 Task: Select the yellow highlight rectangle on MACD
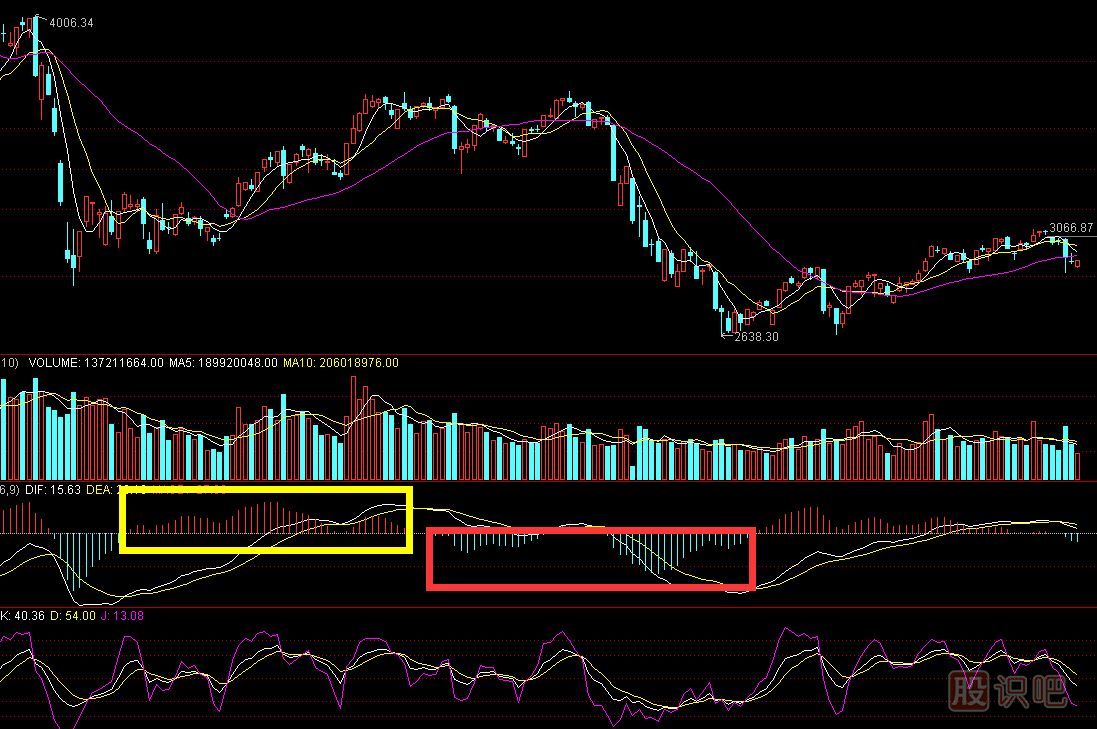pyautogui.click(x=265, y=521)
